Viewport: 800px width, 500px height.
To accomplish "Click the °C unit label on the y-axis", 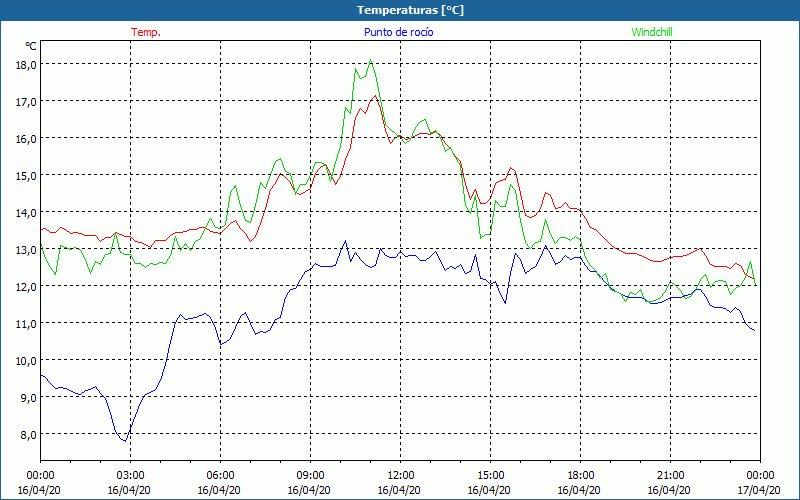I will click(31, 46).
